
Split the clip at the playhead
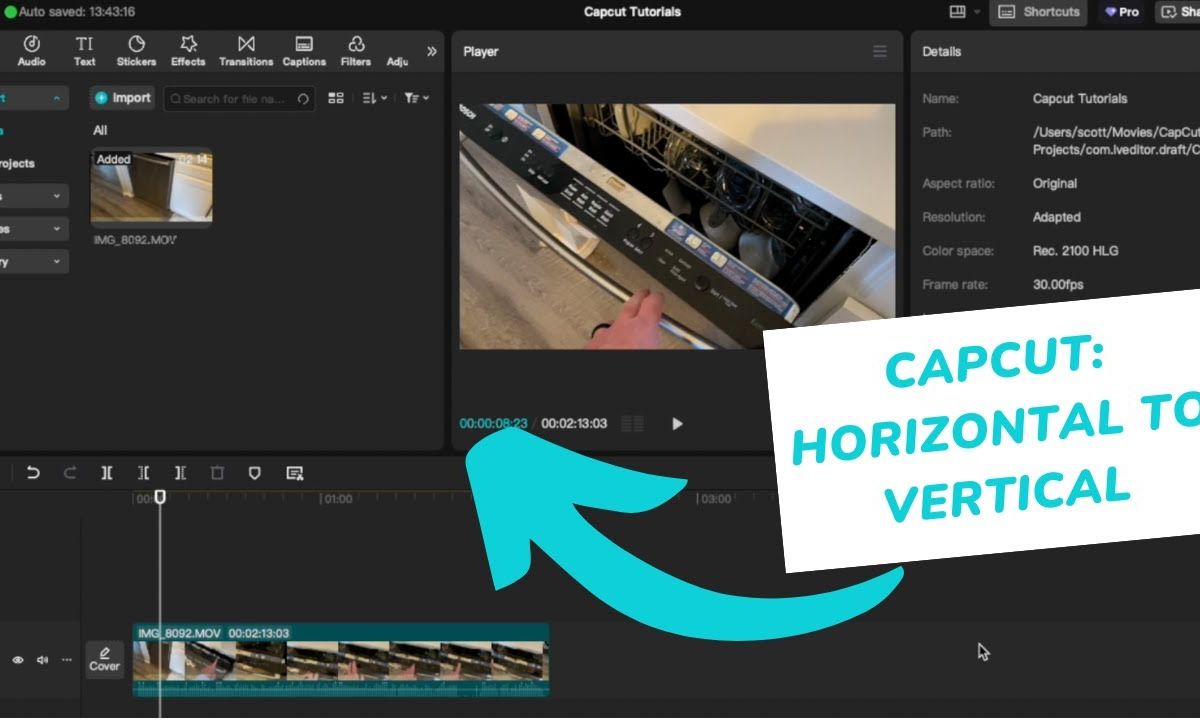coord(107,473)
